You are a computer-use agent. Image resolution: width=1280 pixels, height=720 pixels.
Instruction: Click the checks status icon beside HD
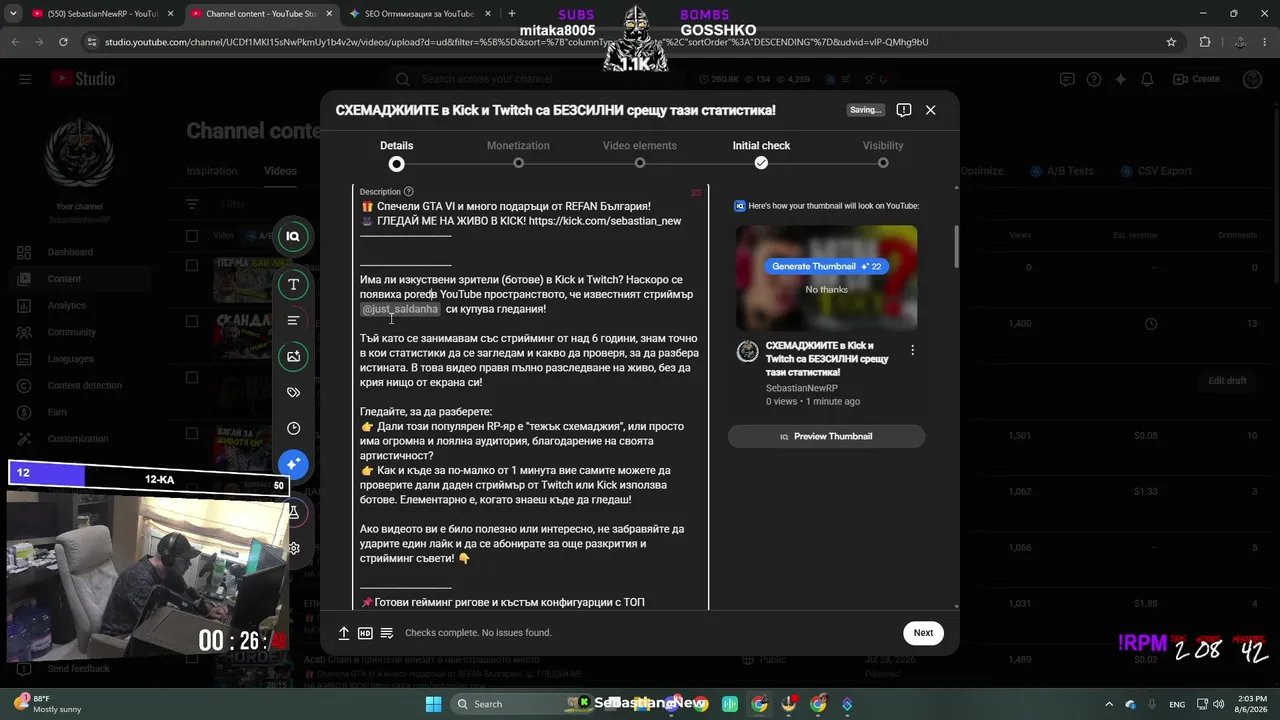(x=387, y=633)
